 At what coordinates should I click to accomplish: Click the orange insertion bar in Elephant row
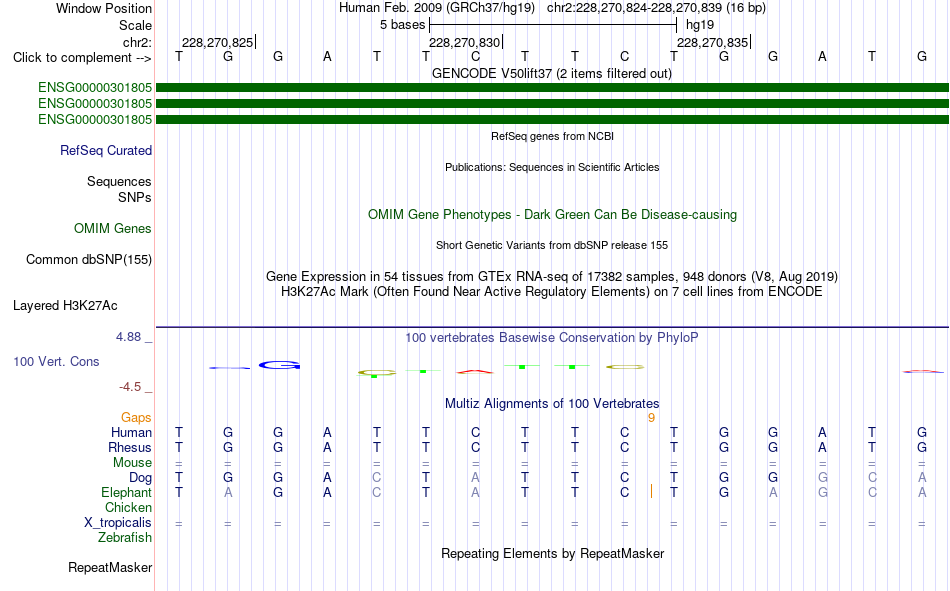[651, 491]
